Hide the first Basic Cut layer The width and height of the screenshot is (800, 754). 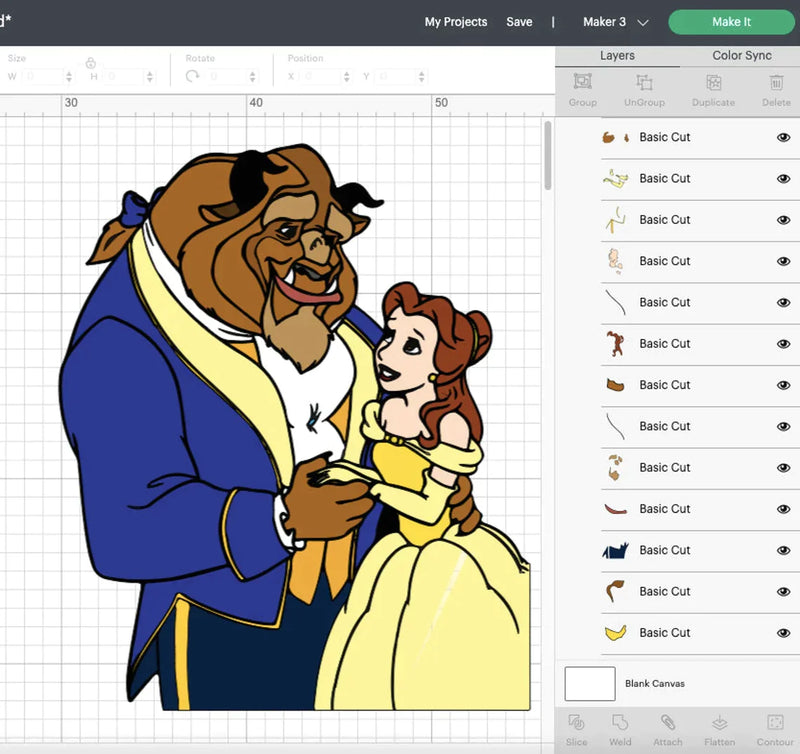tap(783, 138)
